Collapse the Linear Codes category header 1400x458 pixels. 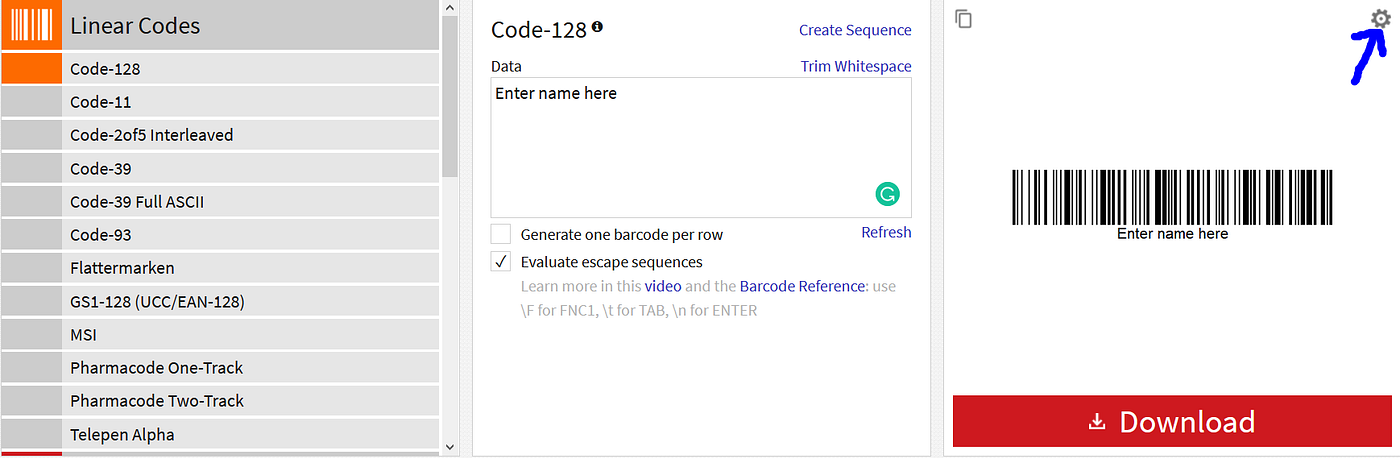(220, 25)
